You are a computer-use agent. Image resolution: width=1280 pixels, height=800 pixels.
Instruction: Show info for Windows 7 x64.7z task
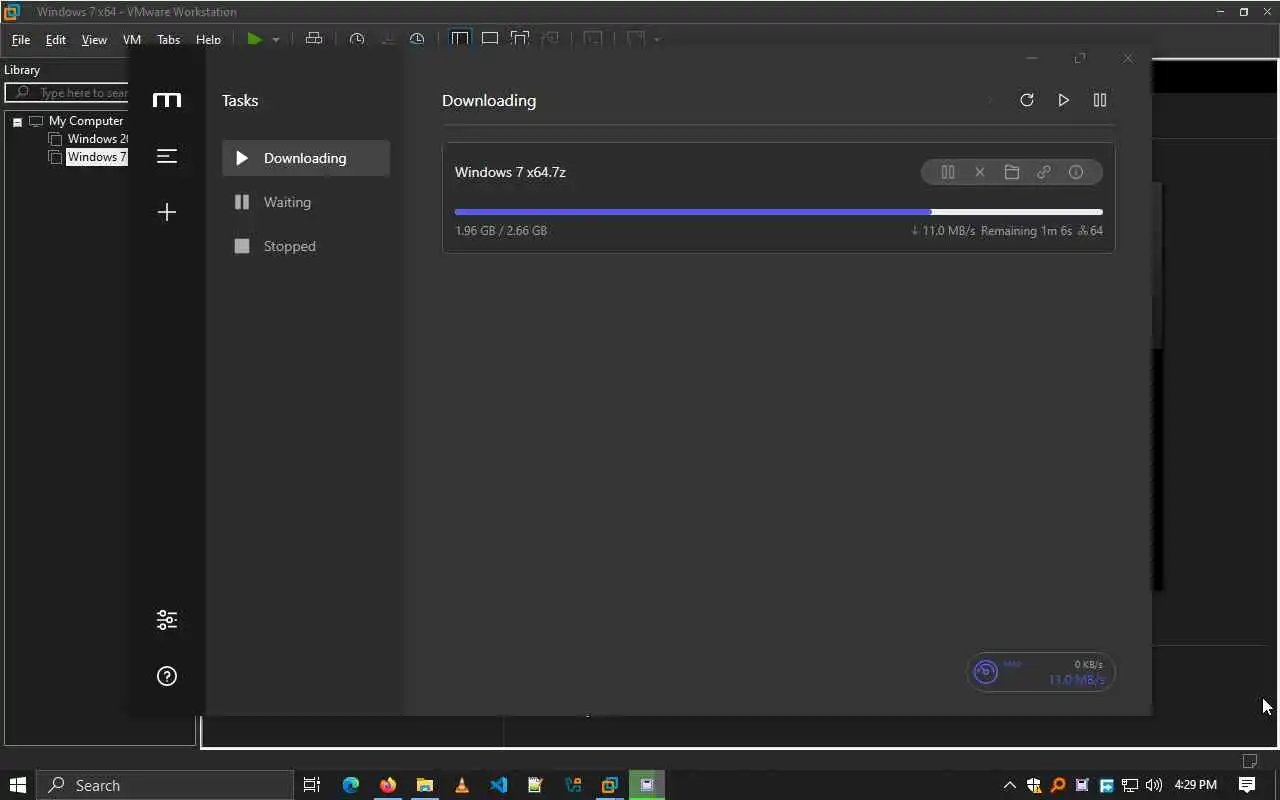[1076, 172]
